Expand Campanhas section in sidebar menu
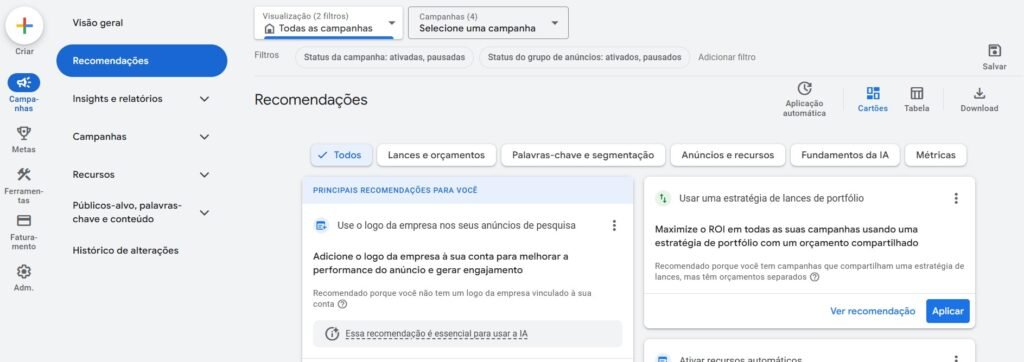Viewport: 1024px width, 362px height. pos(204,137)
